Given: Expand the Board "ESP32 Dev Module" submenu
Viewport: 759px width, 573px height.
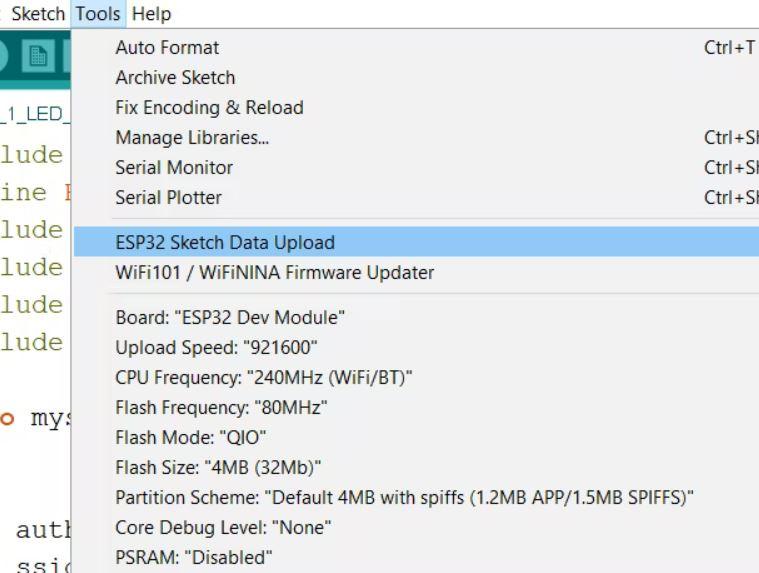Looking at the screenshot, I should (x=230, y=317).
